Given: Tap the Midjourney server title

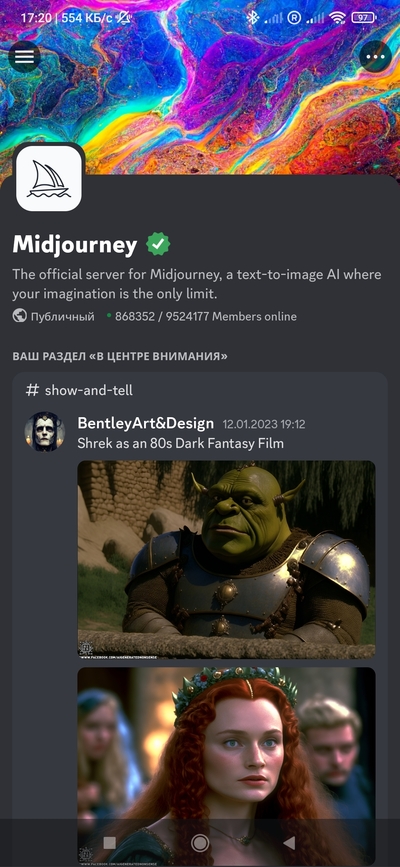Looking at the screenshot, I should pyautogui.click(x=75, y=245).
